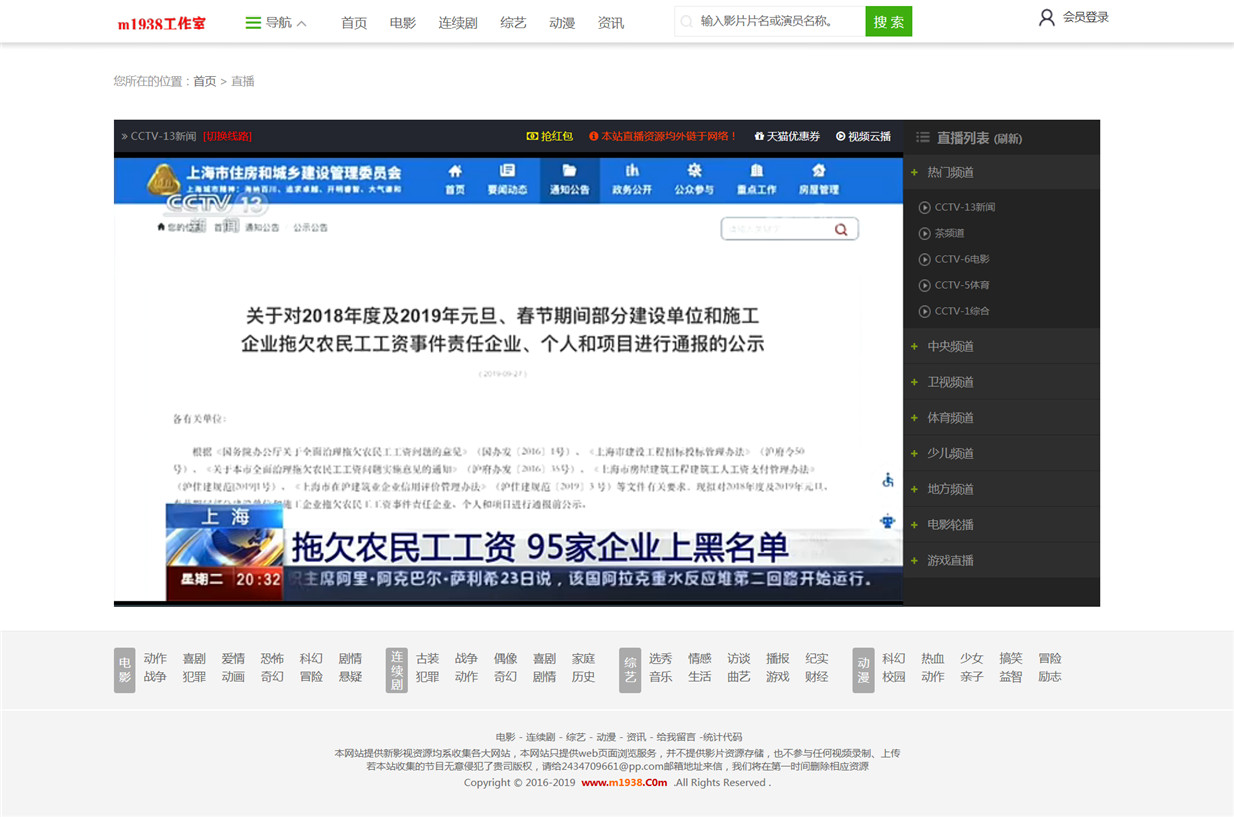Screen dimensions: 1234x817
Task: Click play icon beside CCTV-1综合
Action: (924, 311)
